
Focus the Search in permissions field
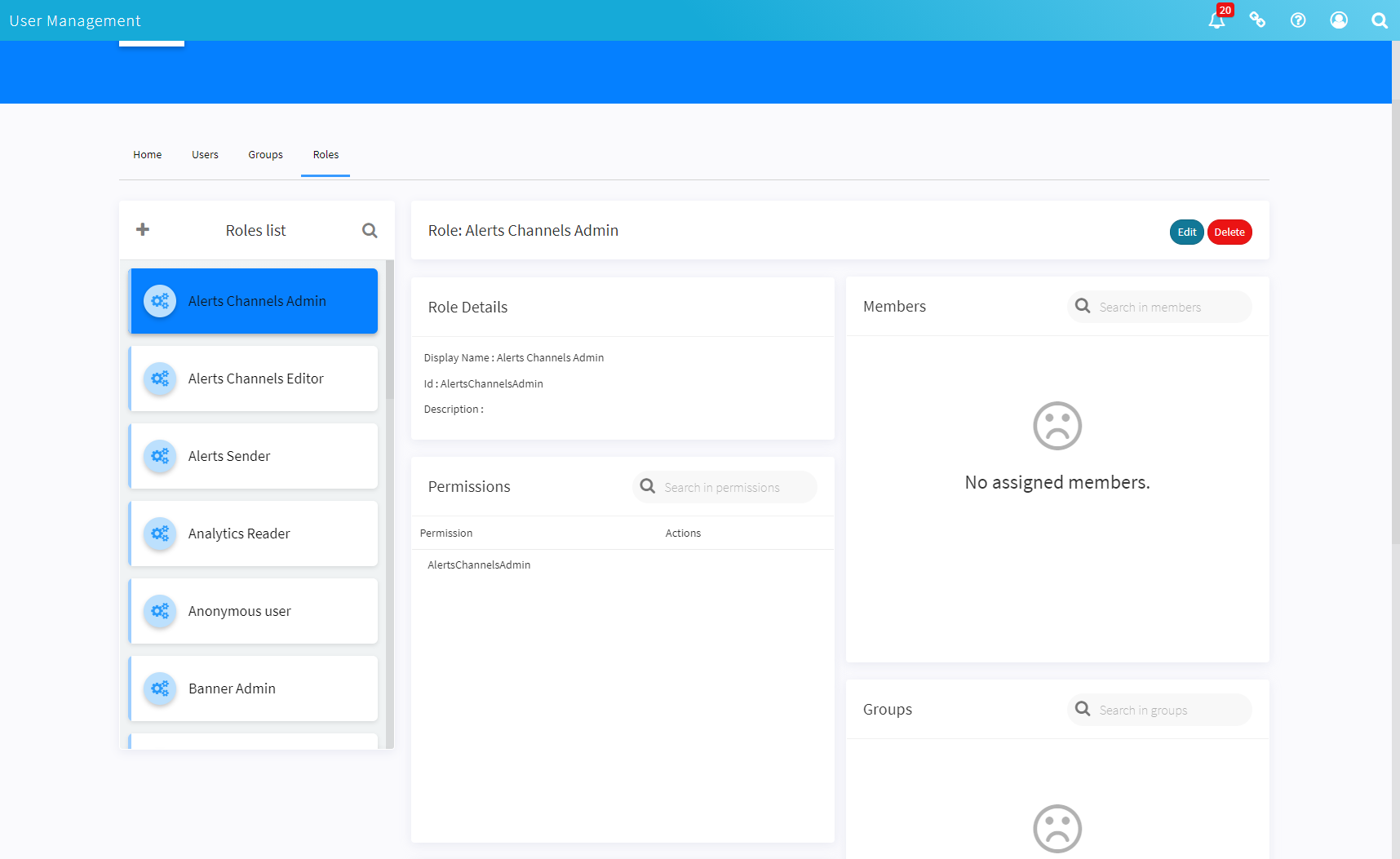click(x=724, y=487)
